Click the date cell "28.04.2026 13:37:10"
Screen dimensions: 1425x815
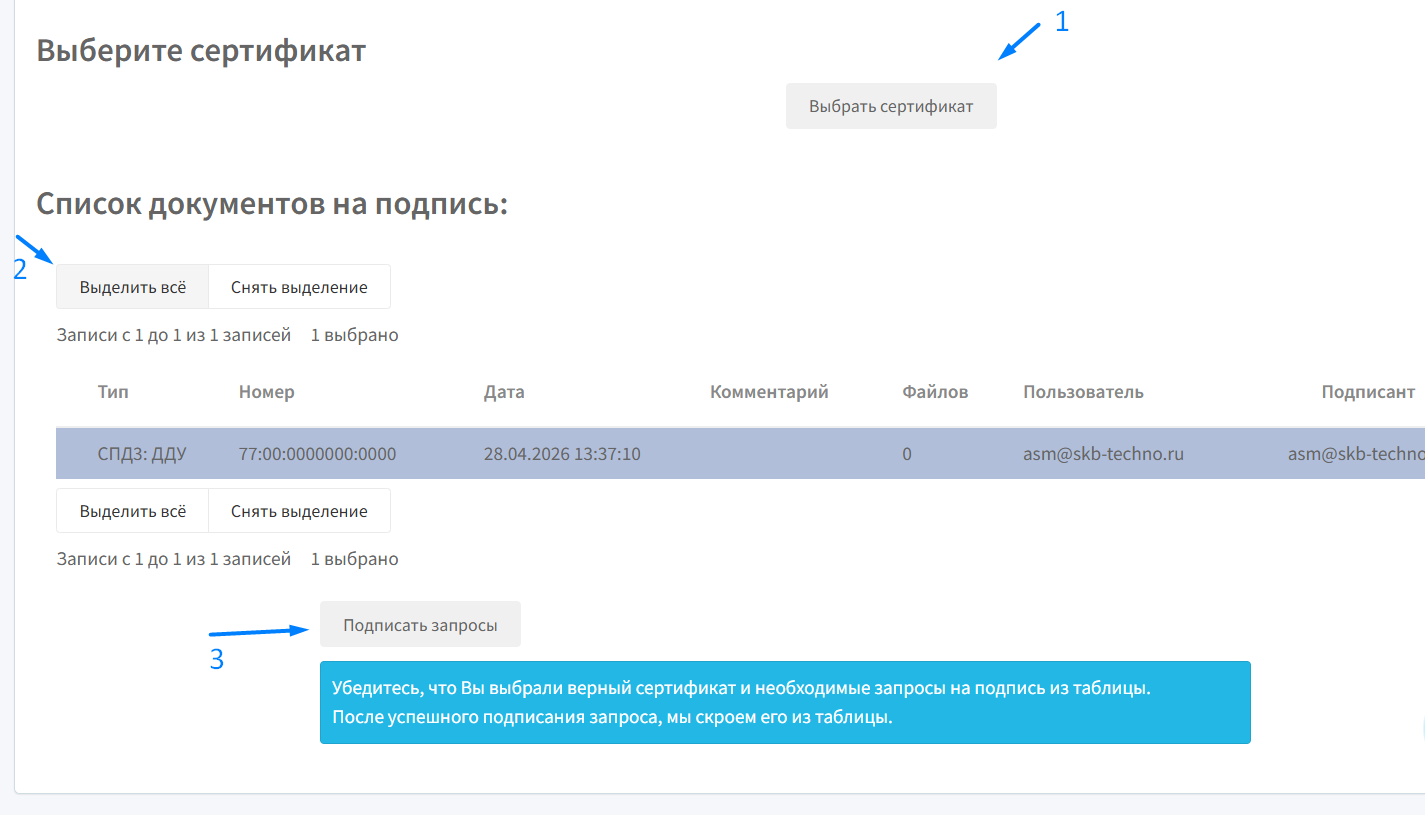(562, 454)
